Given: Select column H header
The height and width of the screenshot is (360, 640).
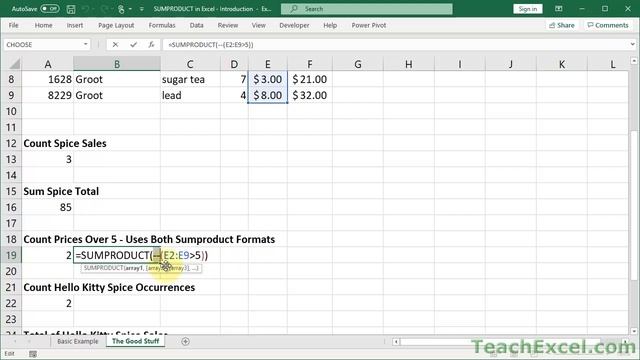Looking at the screenshot, I should point(409,64).
